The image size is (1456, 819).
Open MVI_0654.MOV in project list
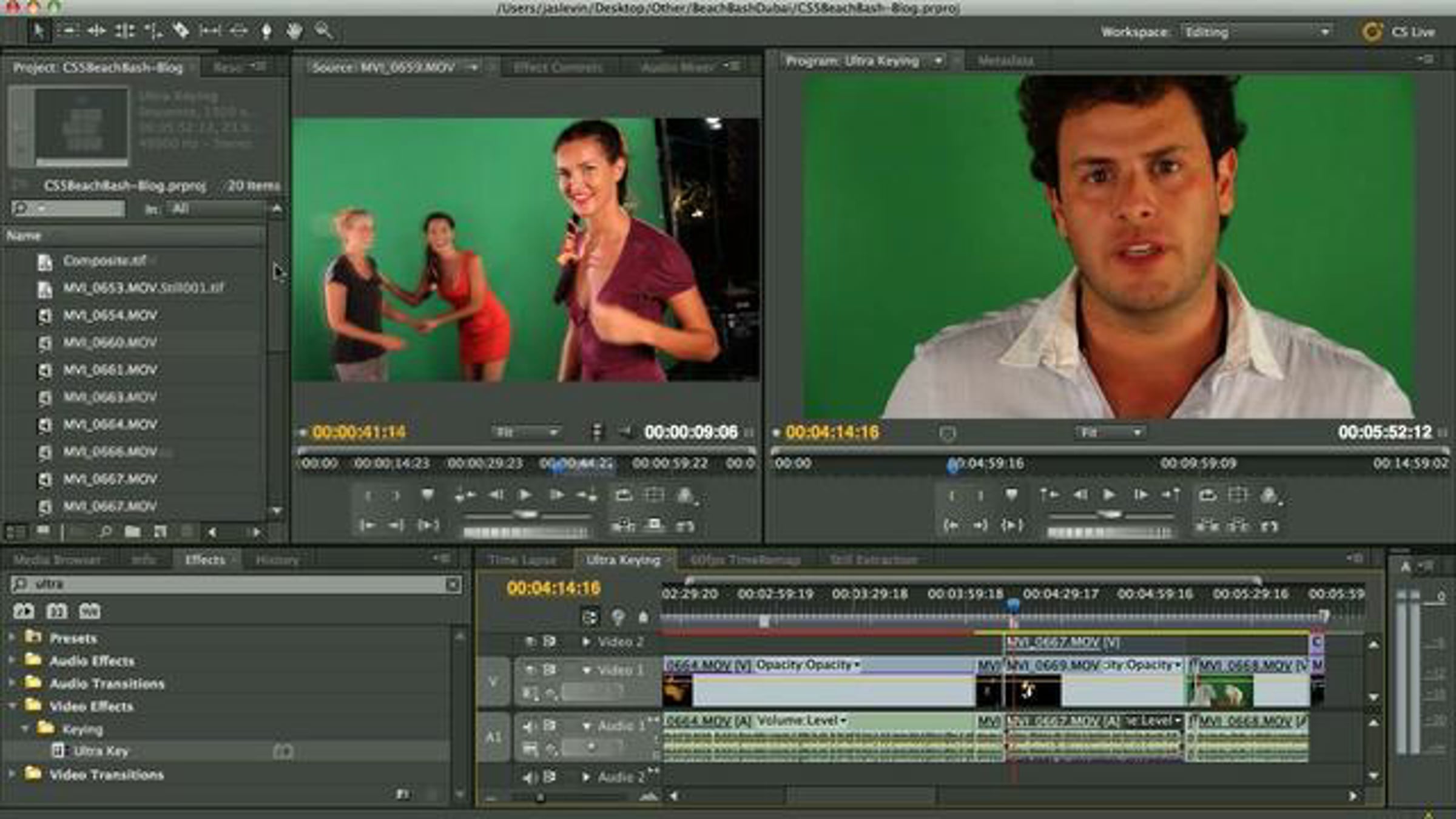click(x=110, y=315)
